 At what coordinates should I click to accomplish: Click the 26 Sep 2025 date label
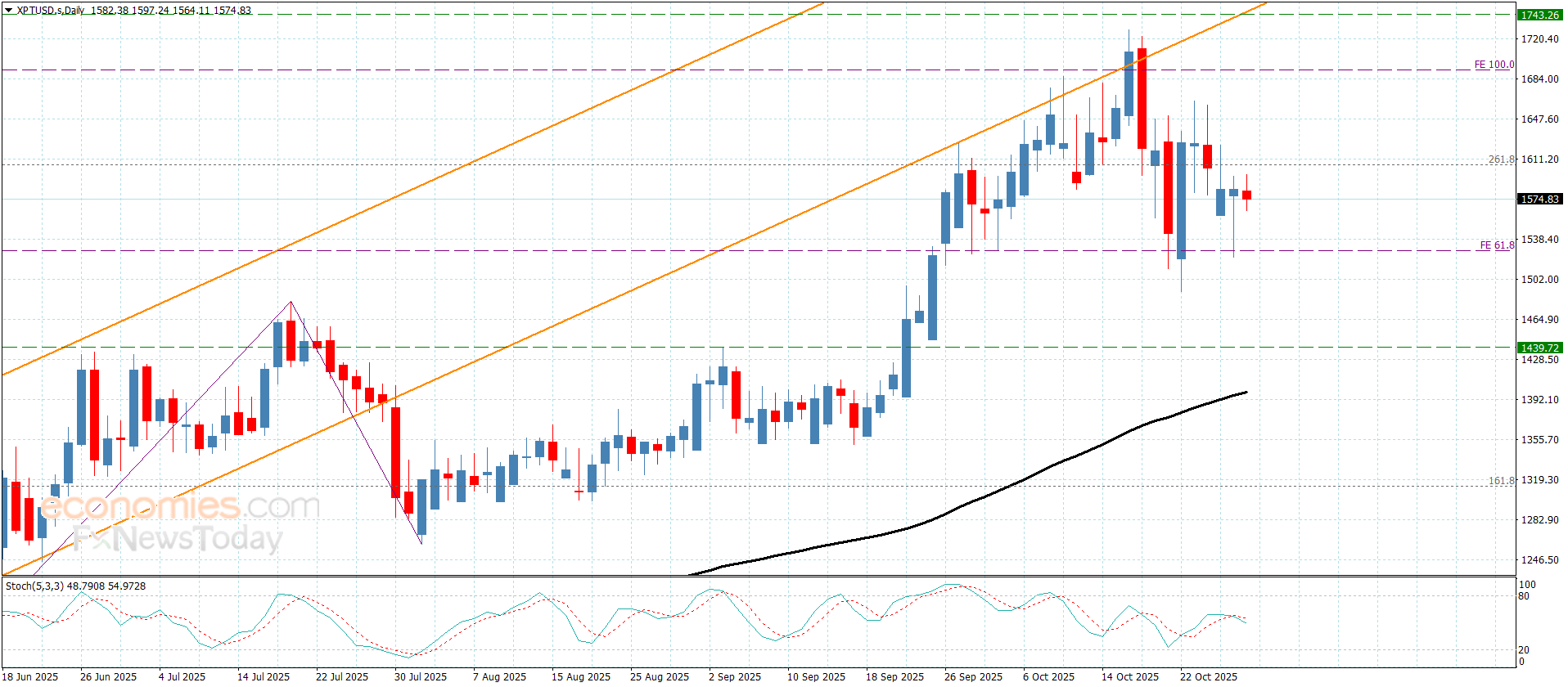point(973,676)
